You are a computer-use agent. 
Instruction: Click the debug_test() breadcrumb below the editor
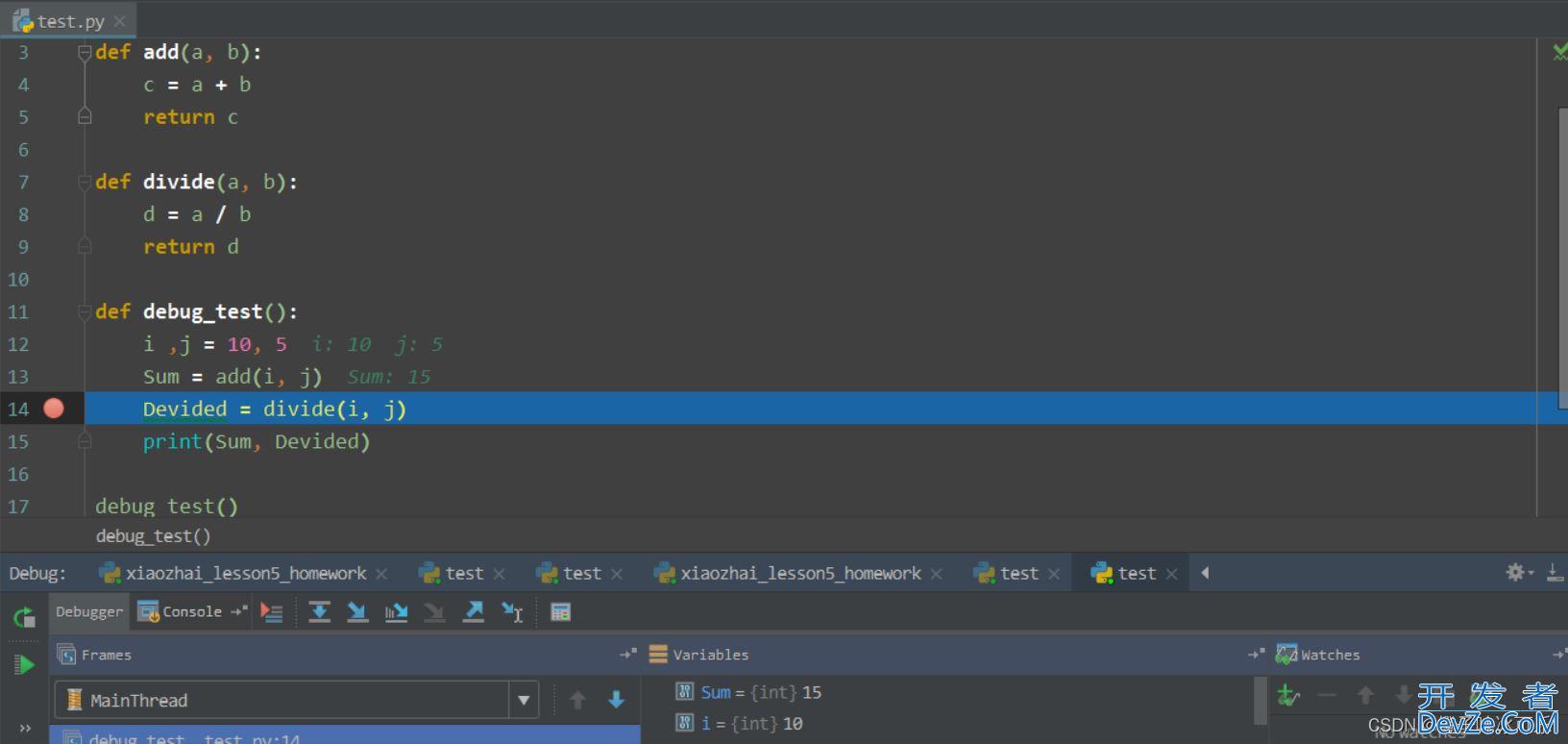tap(153, 536)
